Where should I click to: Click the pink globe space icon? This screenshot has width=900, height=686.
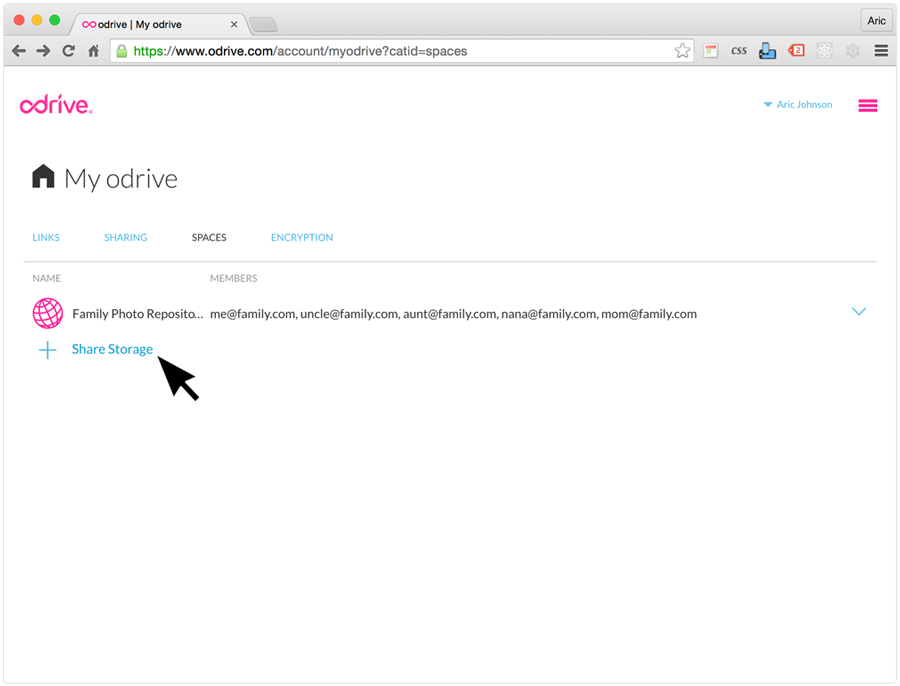[x=48, y=313]
